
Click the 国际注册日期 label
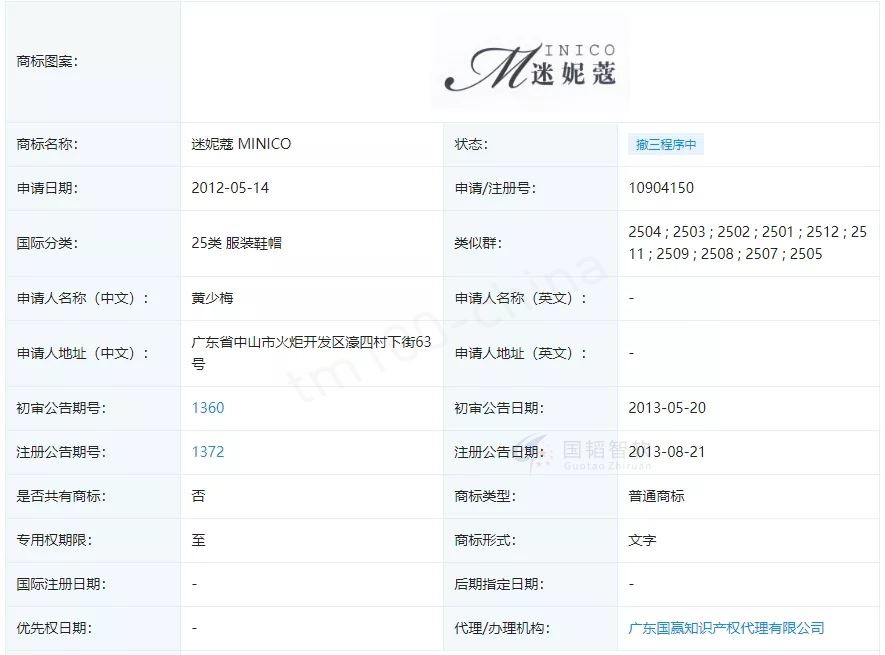tap(62, 584)
